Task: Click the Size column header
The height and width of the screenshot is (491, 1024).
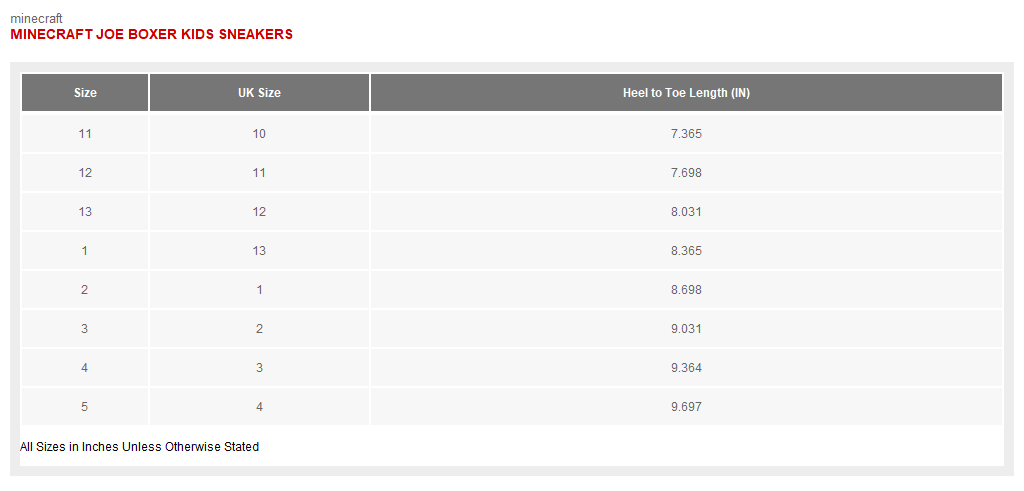Action: 85,93
